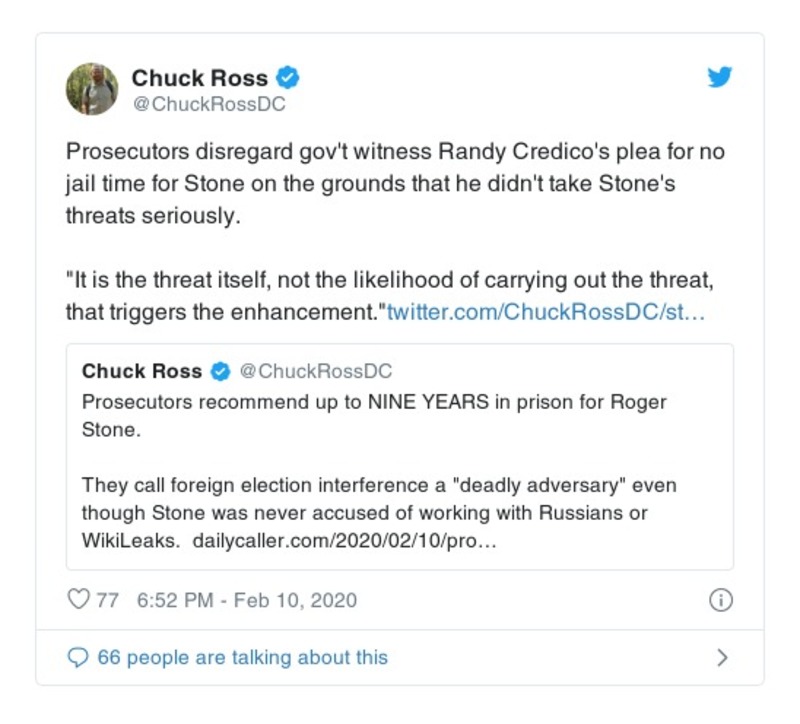Expand the conversation with the right chevron

723,658
